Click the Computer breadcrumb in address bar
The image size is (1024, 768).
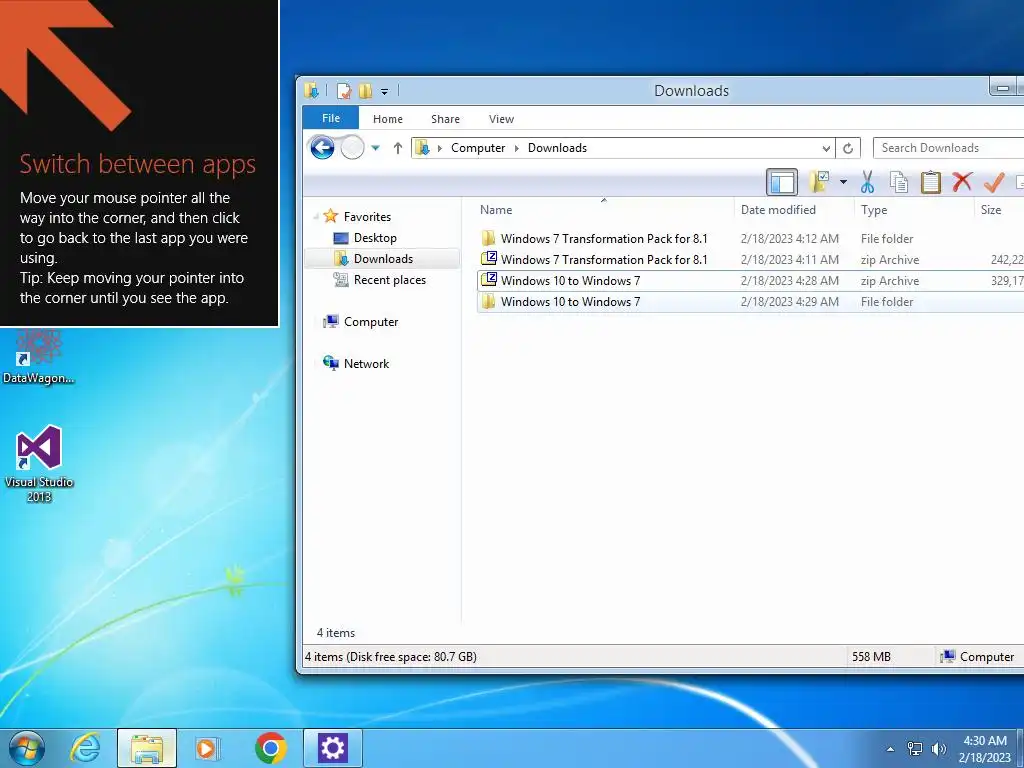[x=478, y=148]
